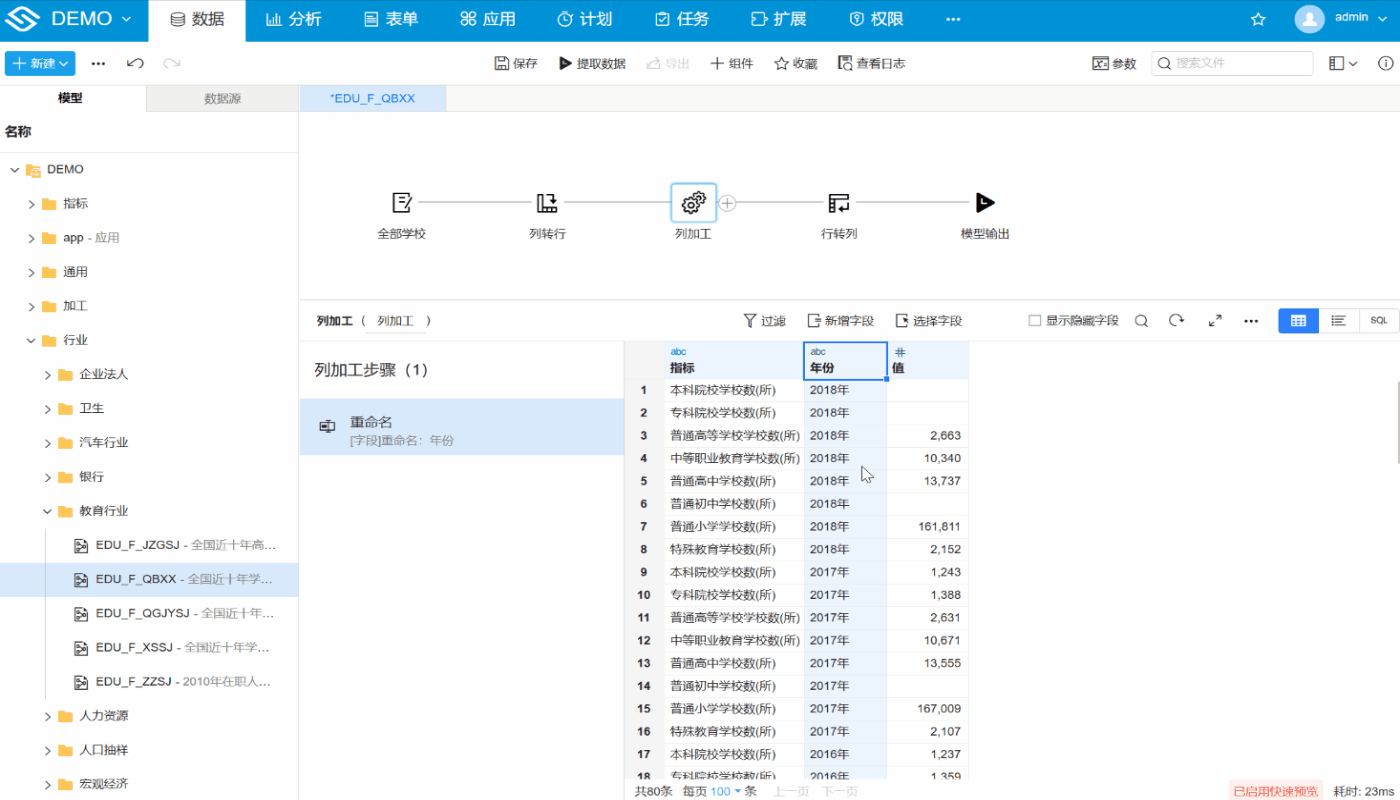Image resolution: width=1400 pixels, height=800 pixels.
Task: Open the 参数 (parameters) panel
Action: (x=1113, y=62)
